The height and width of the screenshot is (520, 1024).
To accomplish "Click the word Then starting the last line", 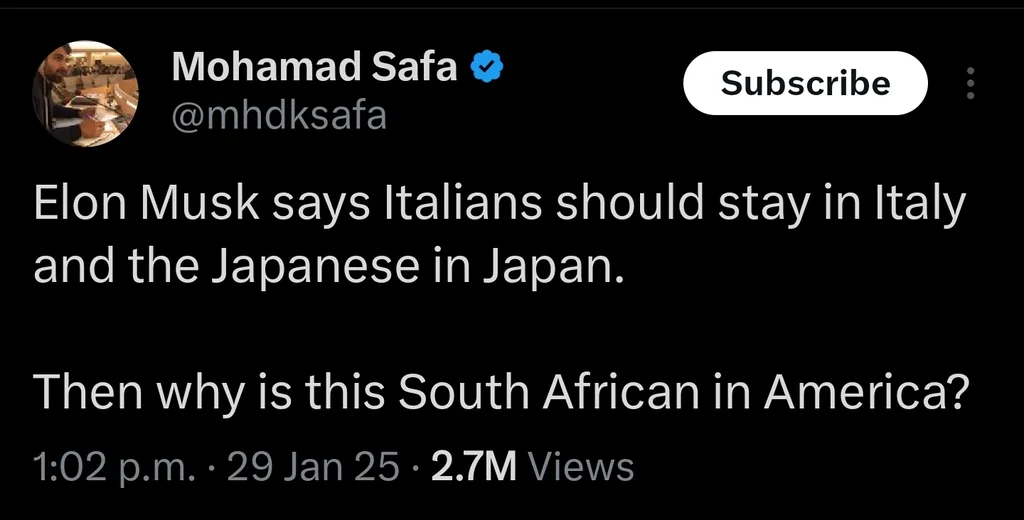I will (x=88, y=392).
